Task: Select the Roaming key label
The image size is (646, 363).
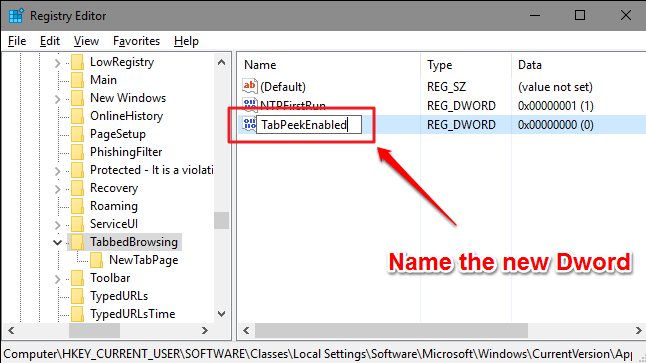Action: [114, 206]
